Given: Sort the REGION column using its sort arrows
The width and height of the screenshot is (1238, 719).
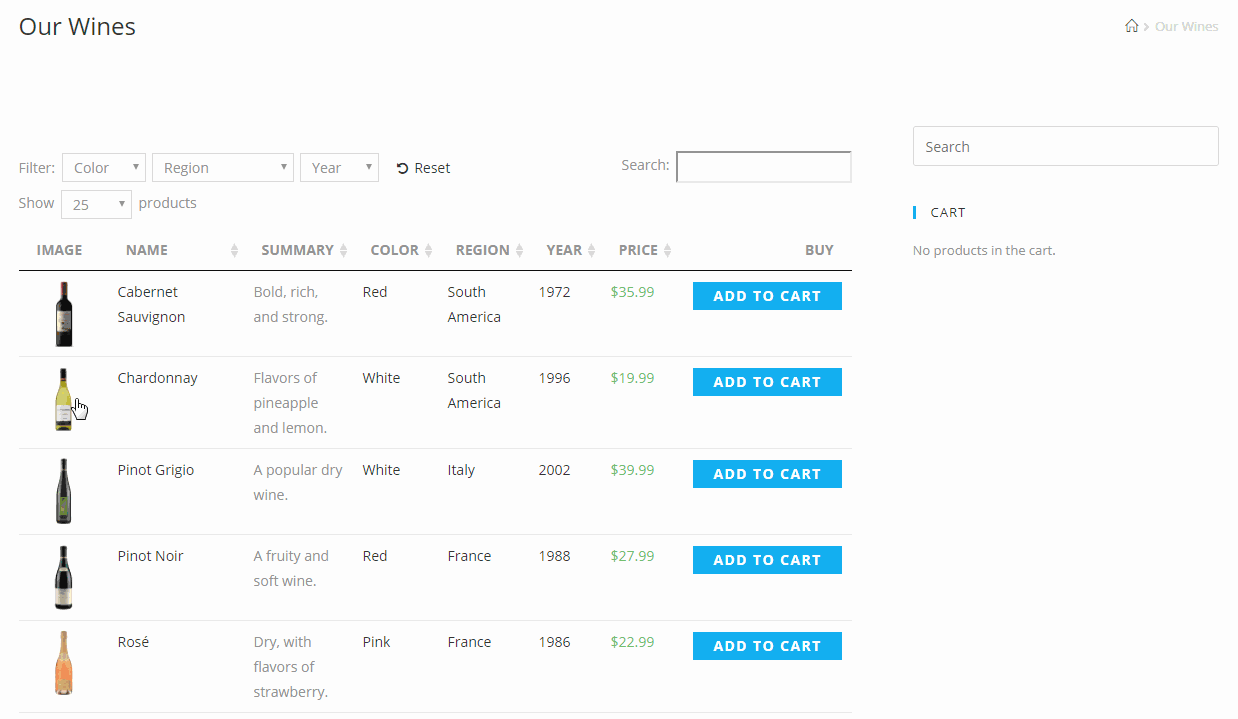Looking at the screenshot, I should 518,250.
